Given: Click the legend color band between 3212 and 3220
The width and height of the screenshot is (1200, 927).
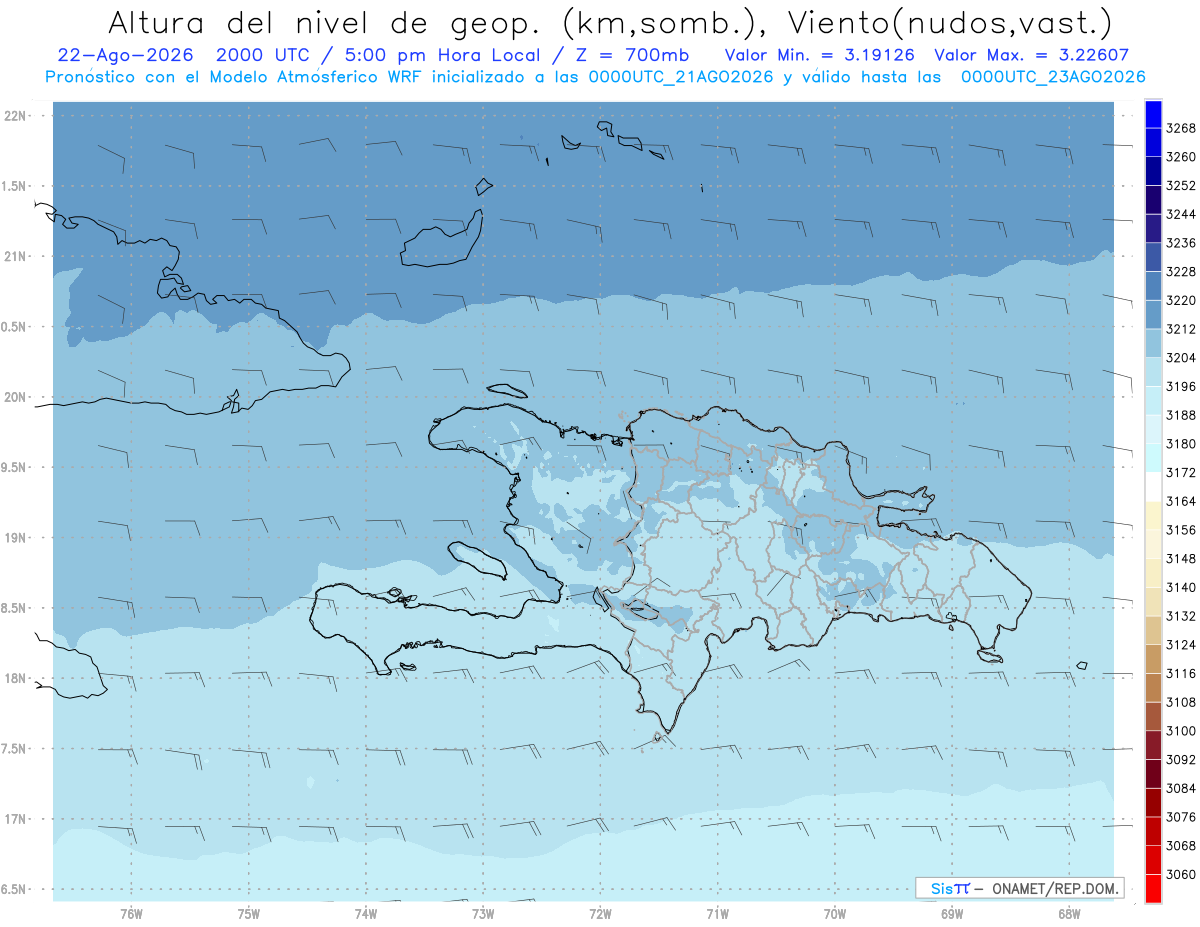Looking at the screenshot, I should pyautogui.click(x=1152, y=314).
